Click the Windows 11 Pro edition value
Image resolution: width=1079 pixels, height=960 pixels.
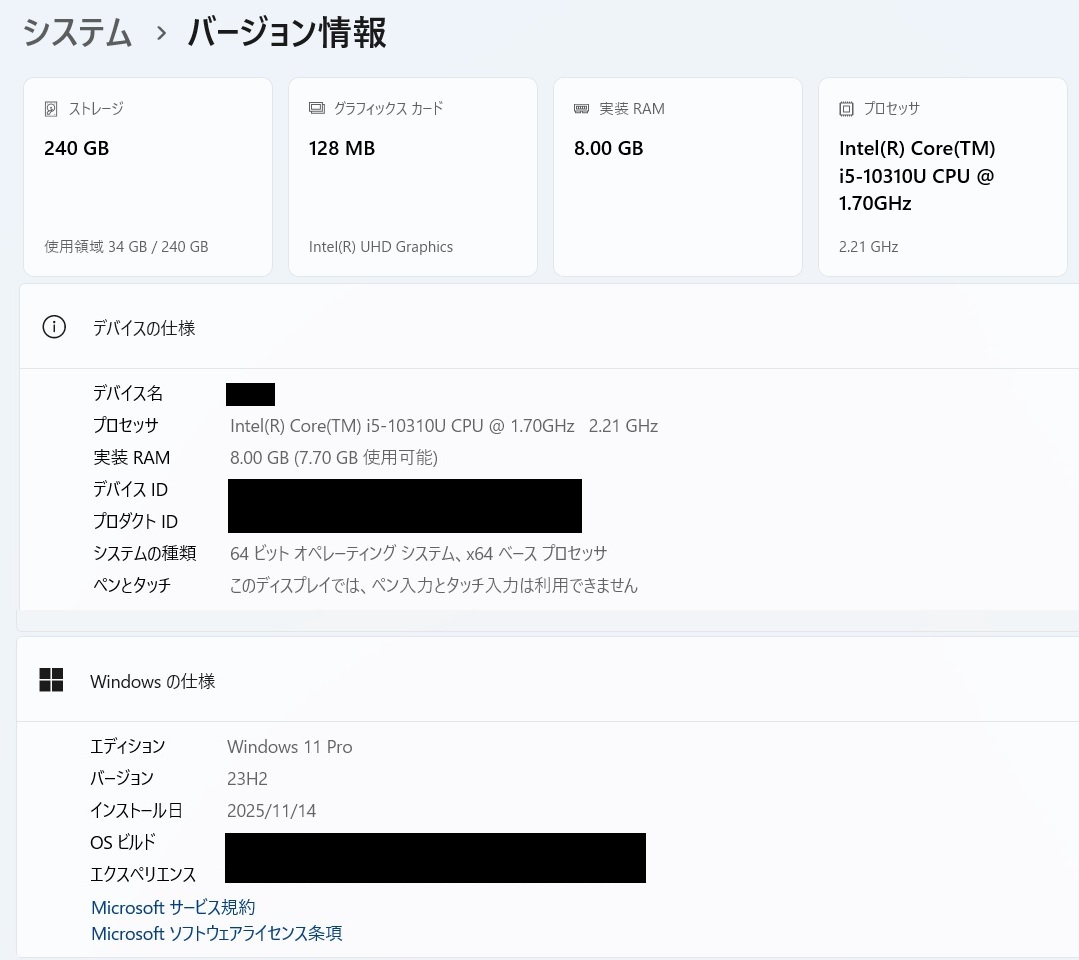[x=290, y=747]
